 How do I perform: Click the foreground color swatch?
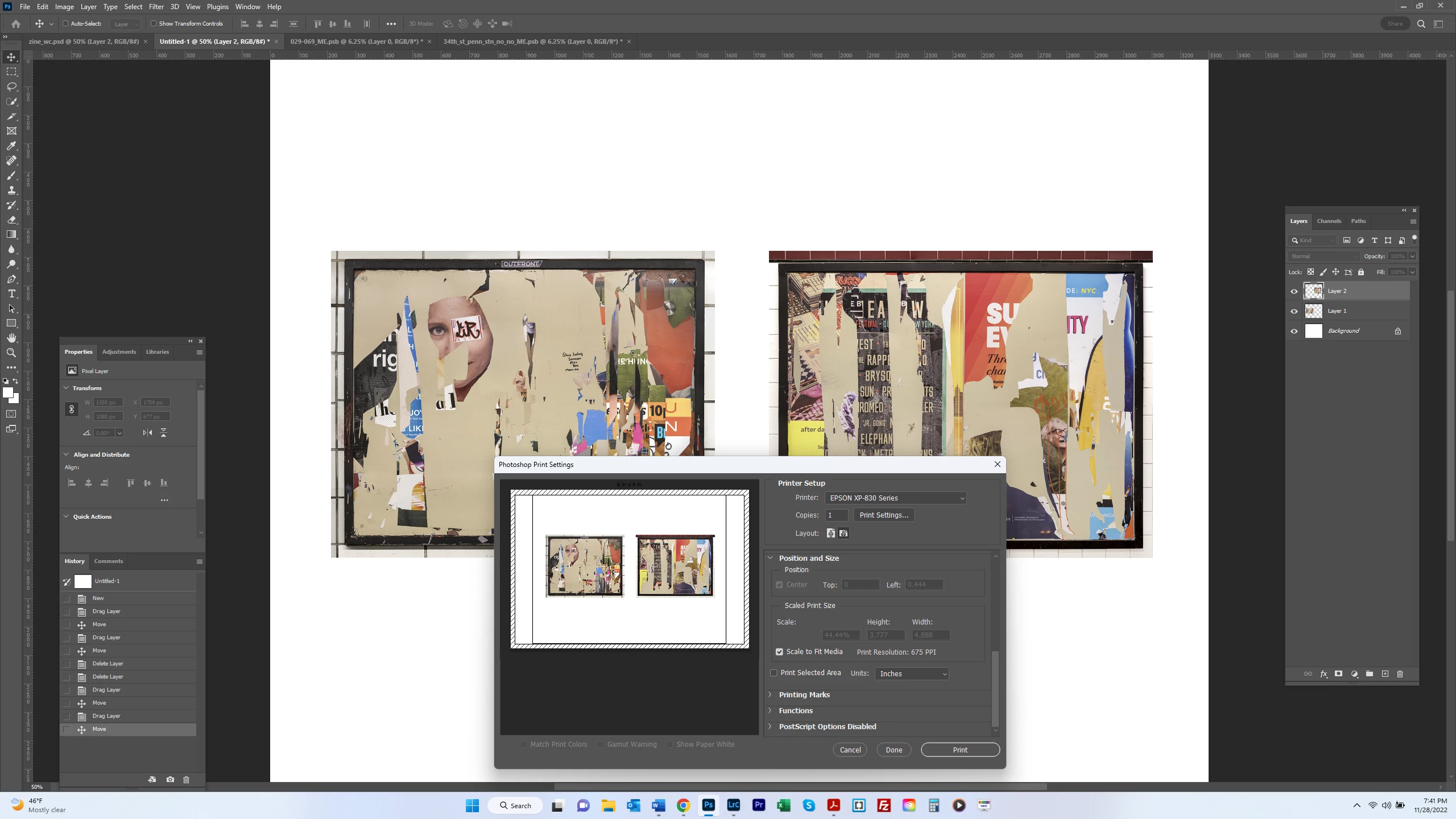pos(7,392)
